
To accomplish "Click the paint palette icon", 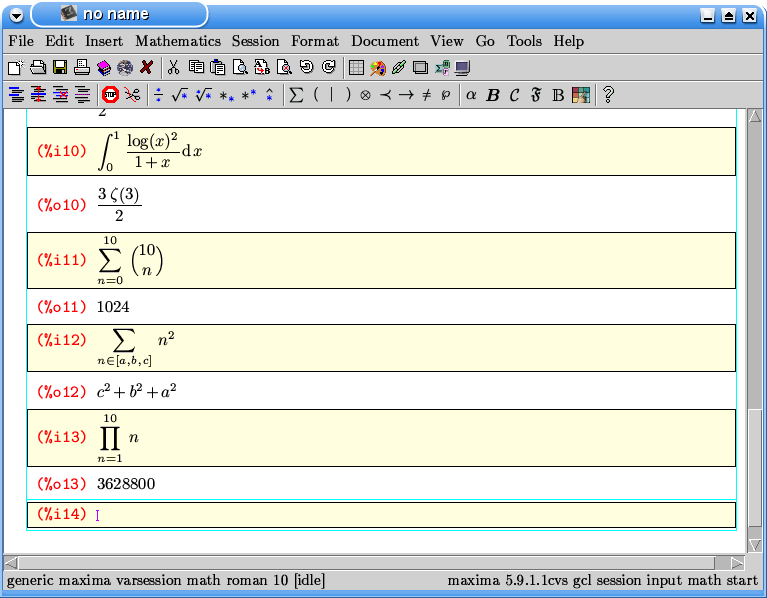I will pyautogui.click(x=378, y=67).
